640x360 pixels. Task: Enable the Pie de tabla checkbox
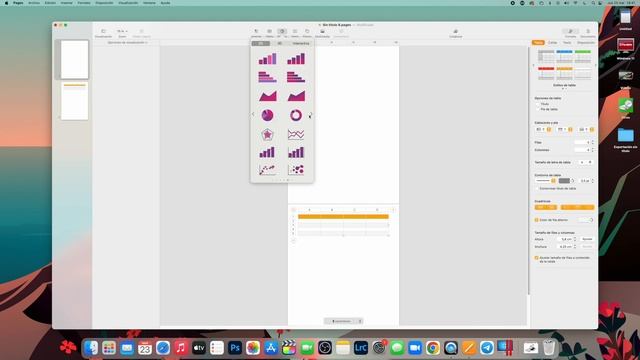537,109
